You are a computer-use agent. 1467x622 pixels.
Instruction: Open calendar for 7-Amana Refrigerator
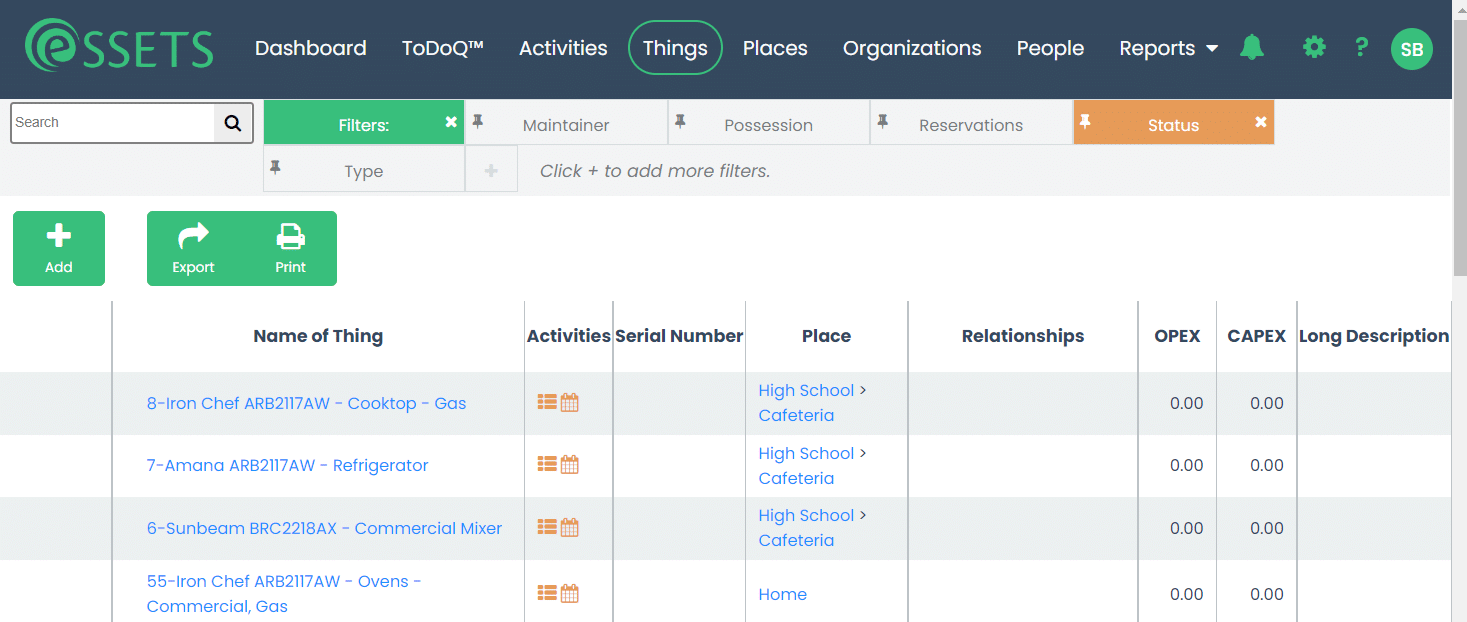[x=570, y=464]
